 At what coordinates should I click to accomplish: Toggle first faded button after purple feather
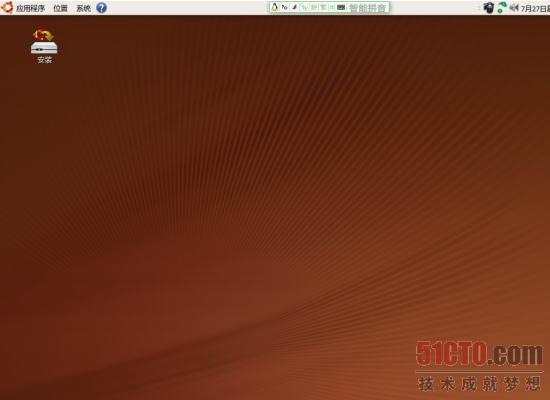point(303,7)
